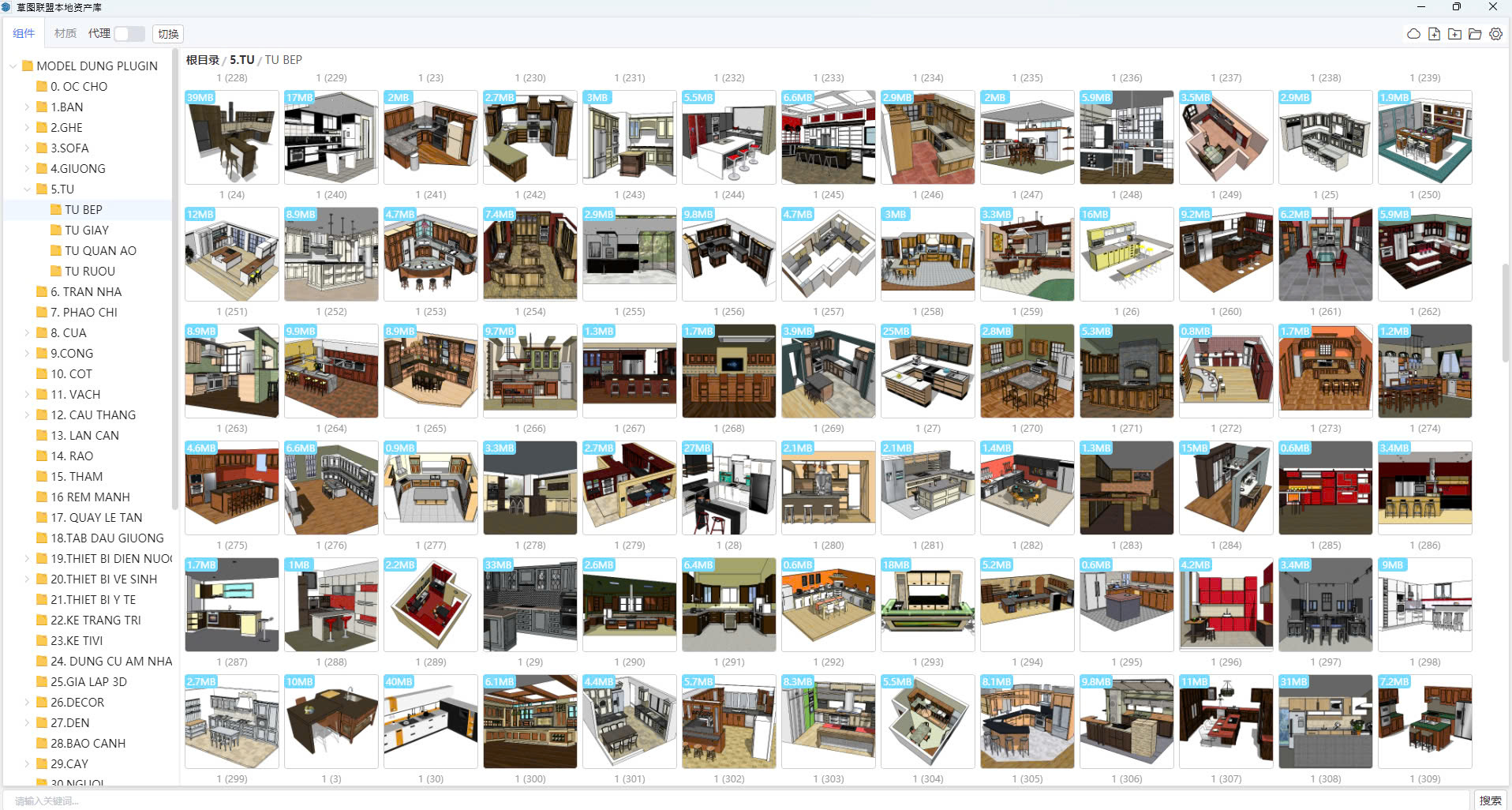Toggle the 代理 proxy switch
The image size is (1512, 810).
129,34
